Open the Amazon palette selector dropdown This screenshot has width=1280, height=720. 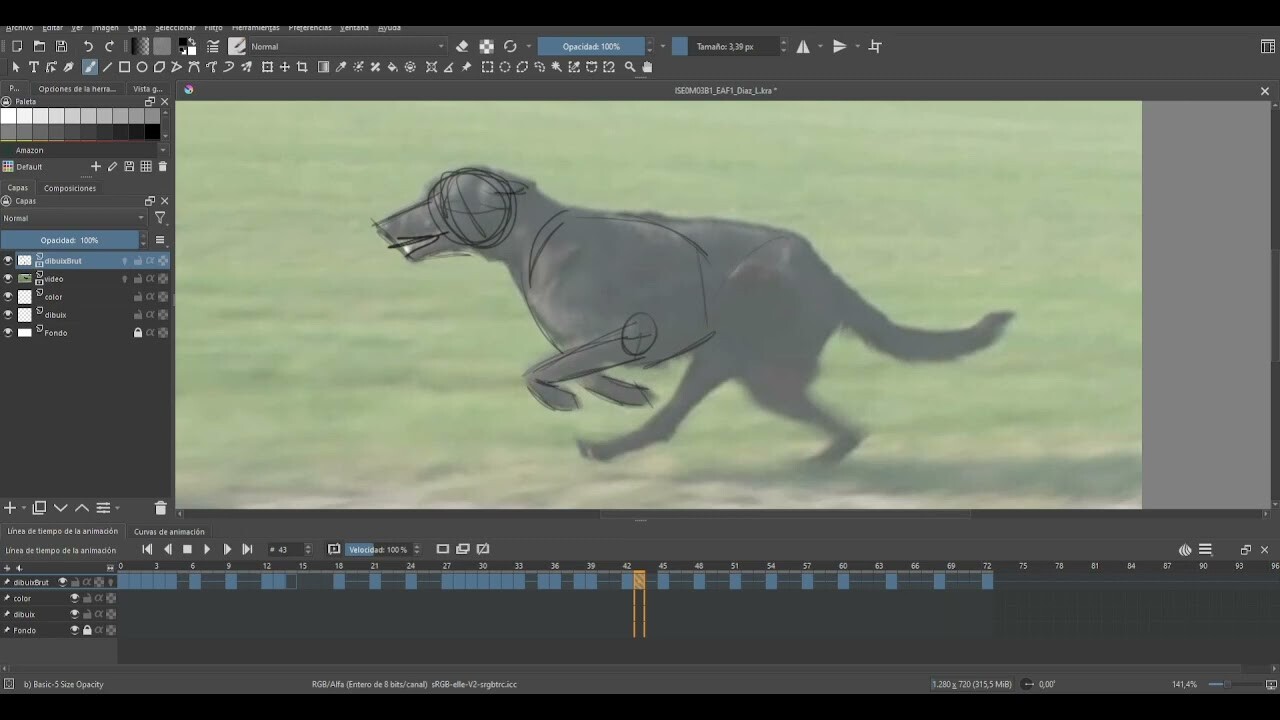point(85,150)
